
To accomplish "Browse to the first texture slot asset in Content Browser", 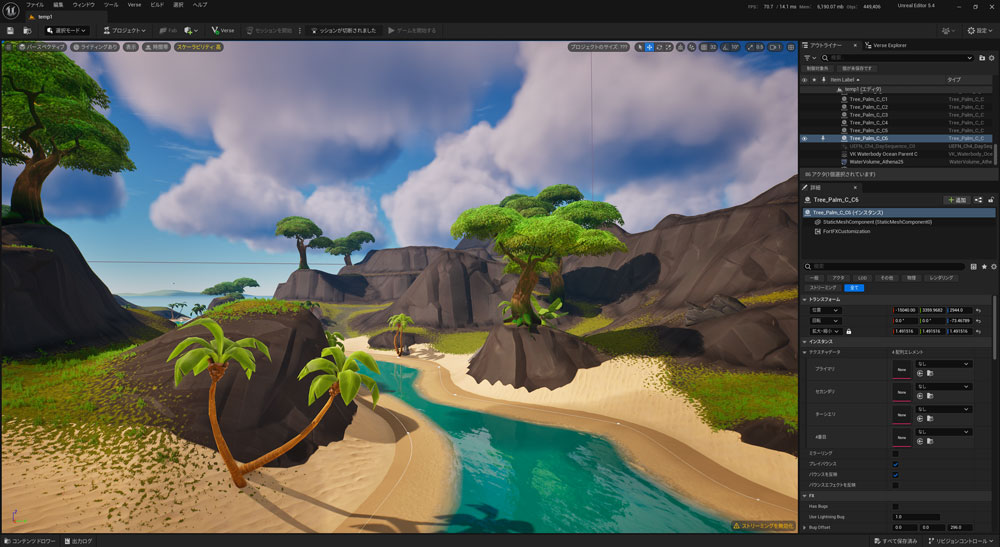I will coord(930,374).
